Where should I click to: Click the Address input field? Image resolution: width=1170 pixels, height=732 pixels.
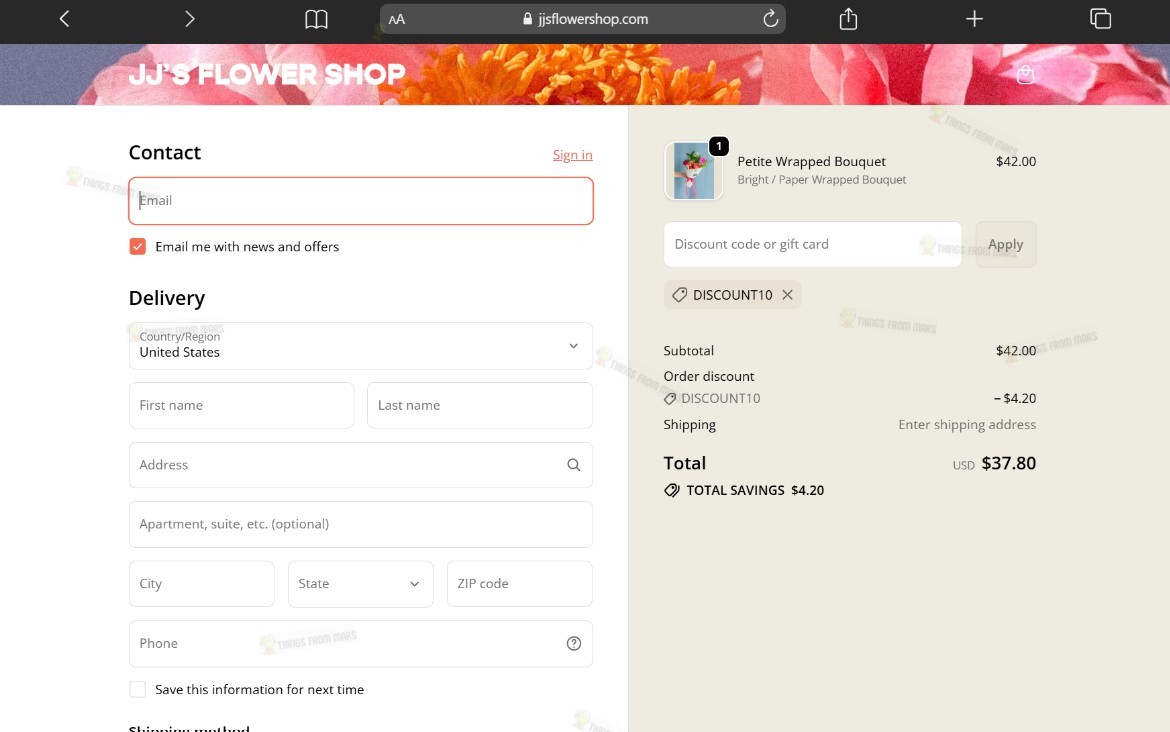pos(361,465)
